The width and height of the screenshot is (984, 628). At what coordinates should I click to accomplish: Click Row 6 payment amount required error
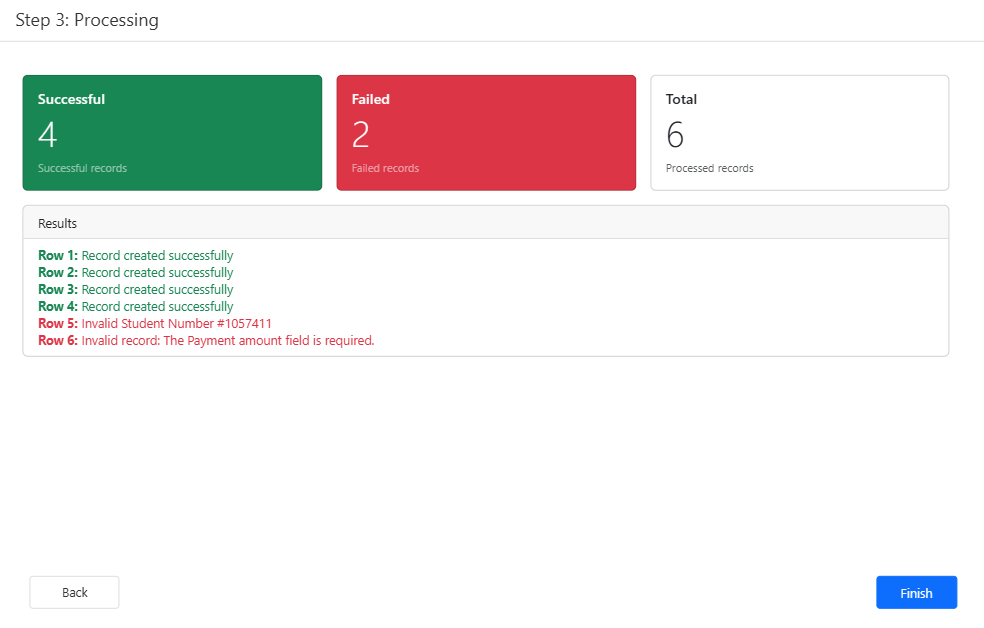[x=227, y=341]
